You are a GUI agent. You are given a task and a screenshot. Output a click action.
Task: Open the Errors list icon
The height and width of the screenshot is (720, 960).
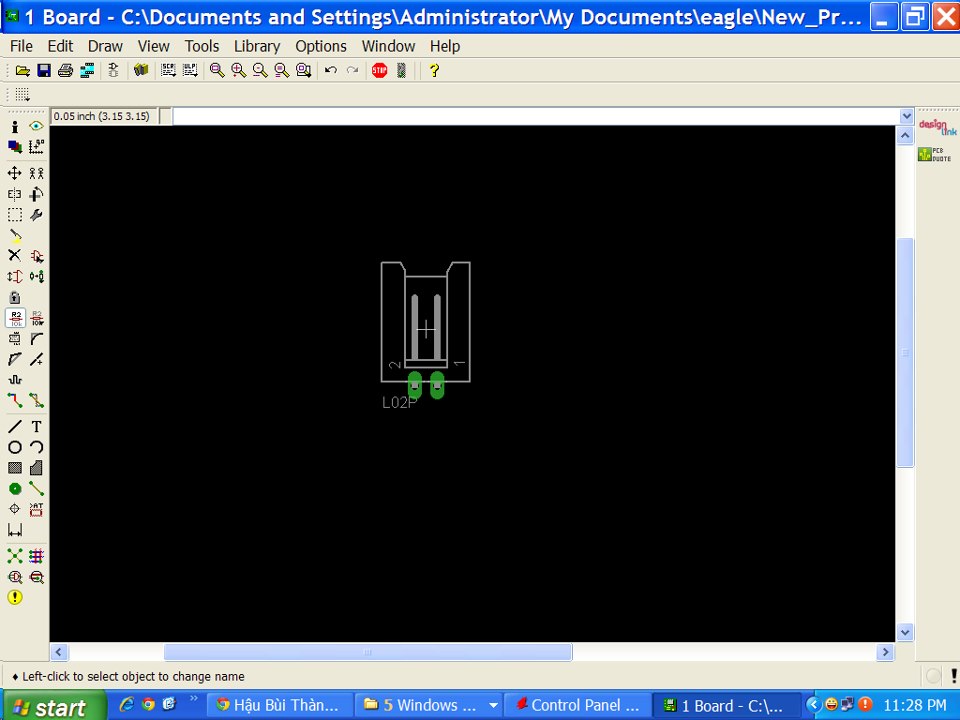tap(15, 598)
